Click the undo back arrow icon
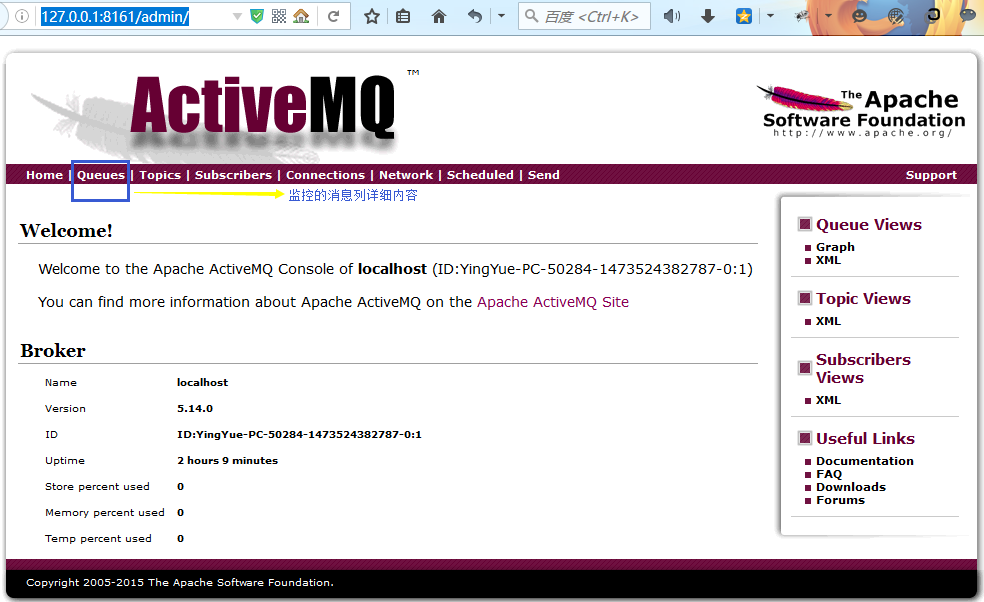The height and width of the screenshot is (602, 984). point(475,16)
